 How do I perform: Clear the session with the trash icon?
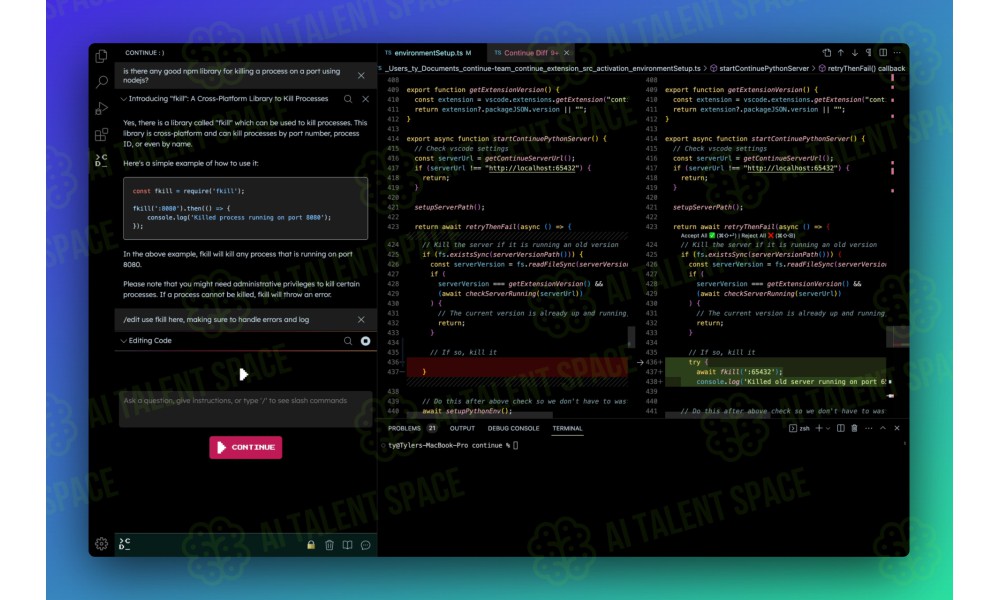tap(329, 545)
